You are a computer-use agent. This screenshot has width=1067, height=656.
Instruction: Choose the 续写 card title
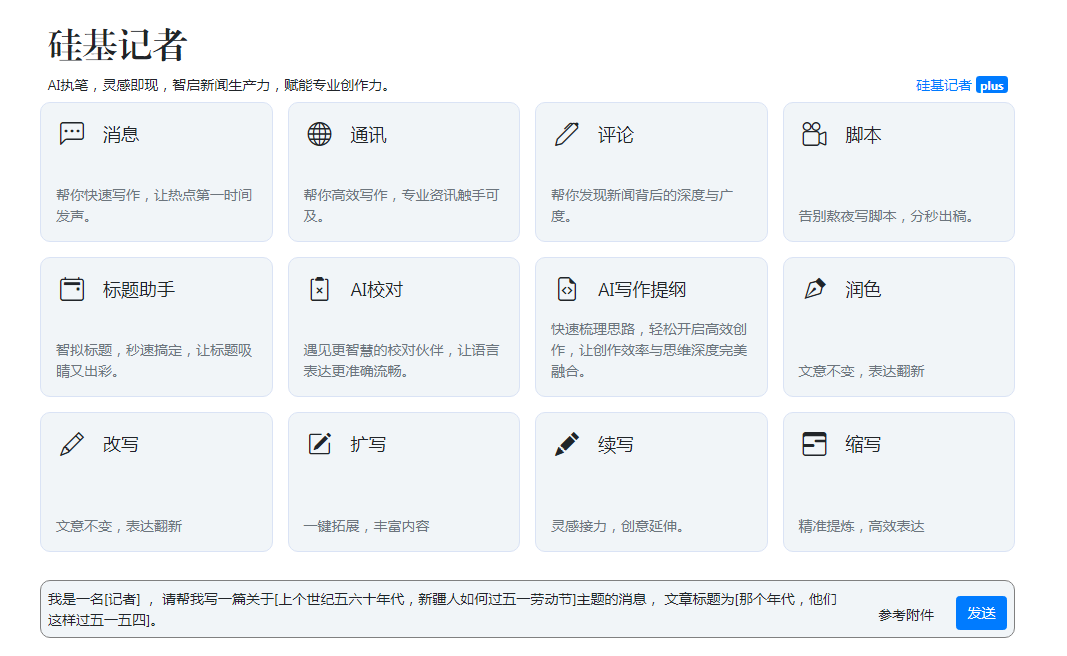(x=615, y=445)
